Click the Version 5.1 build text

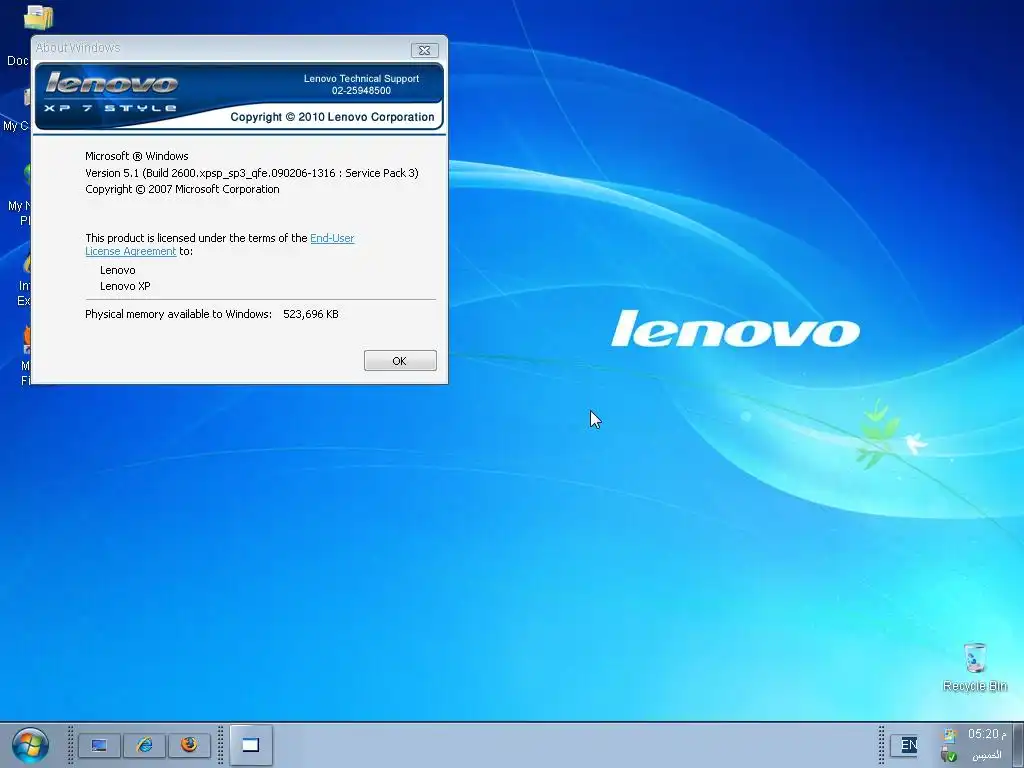tap(251, 173)
